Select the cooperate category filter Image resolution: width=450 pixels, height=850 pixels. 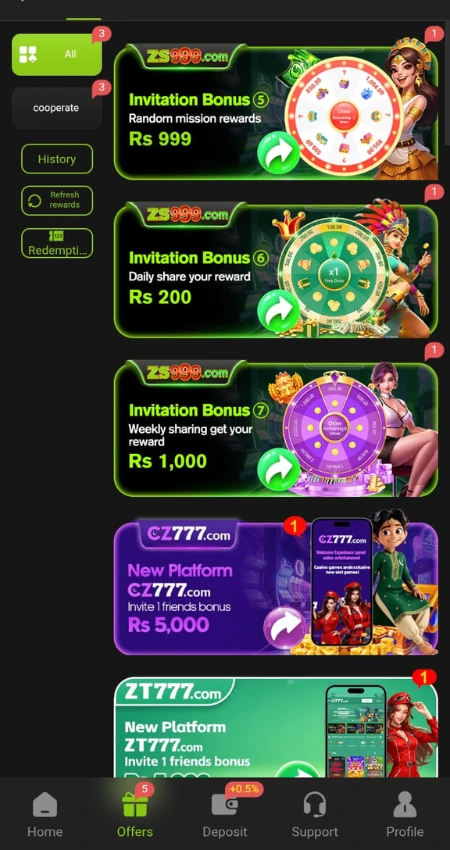coord(56,108)
